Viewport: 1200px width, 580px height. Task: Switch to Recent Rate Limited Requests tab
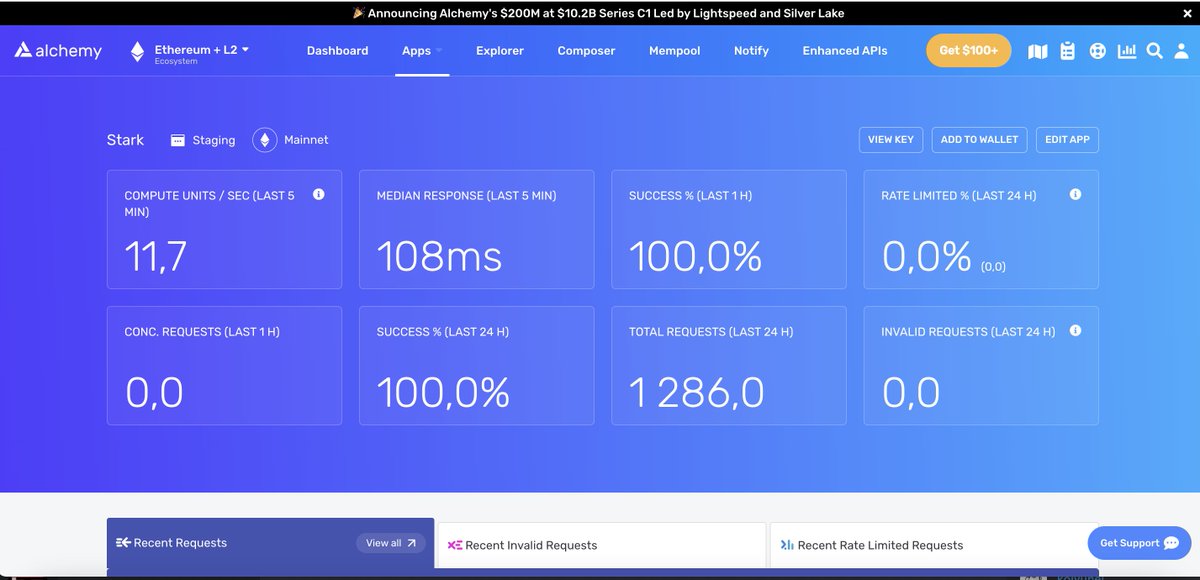point(934,547)
